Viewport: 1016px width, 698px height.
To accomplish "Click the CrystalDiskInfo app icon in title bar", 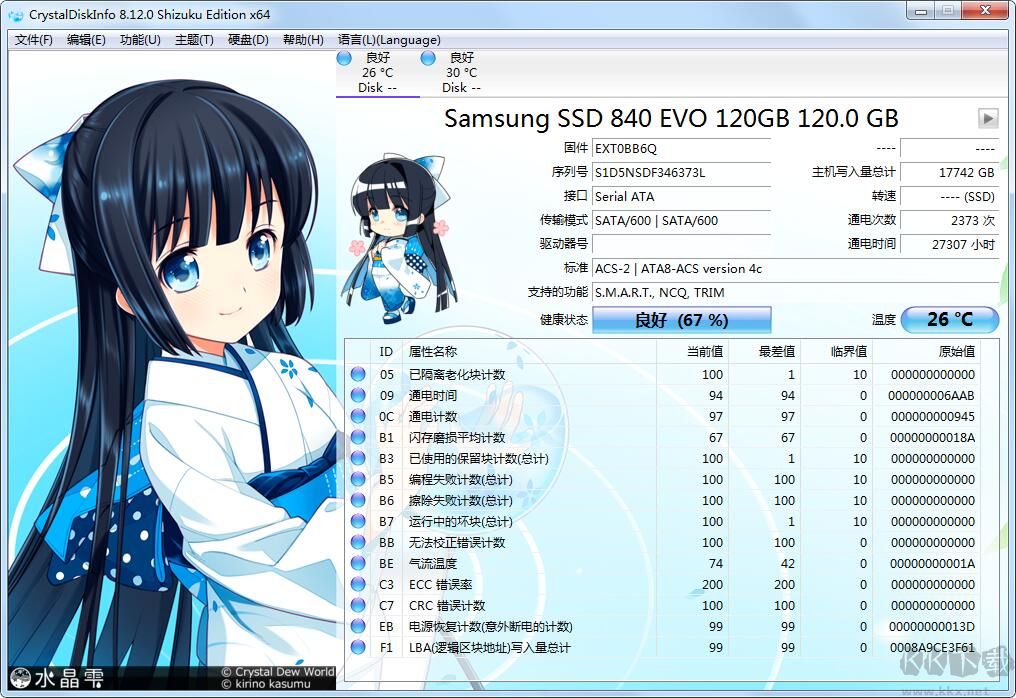I will (x=16, y=15).
